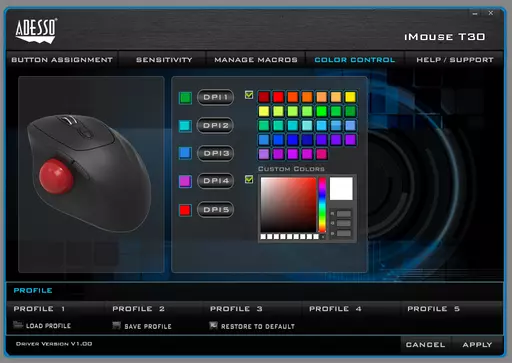The image size is (512, 363).
Task: Click the Apply button
Action: 477,345
